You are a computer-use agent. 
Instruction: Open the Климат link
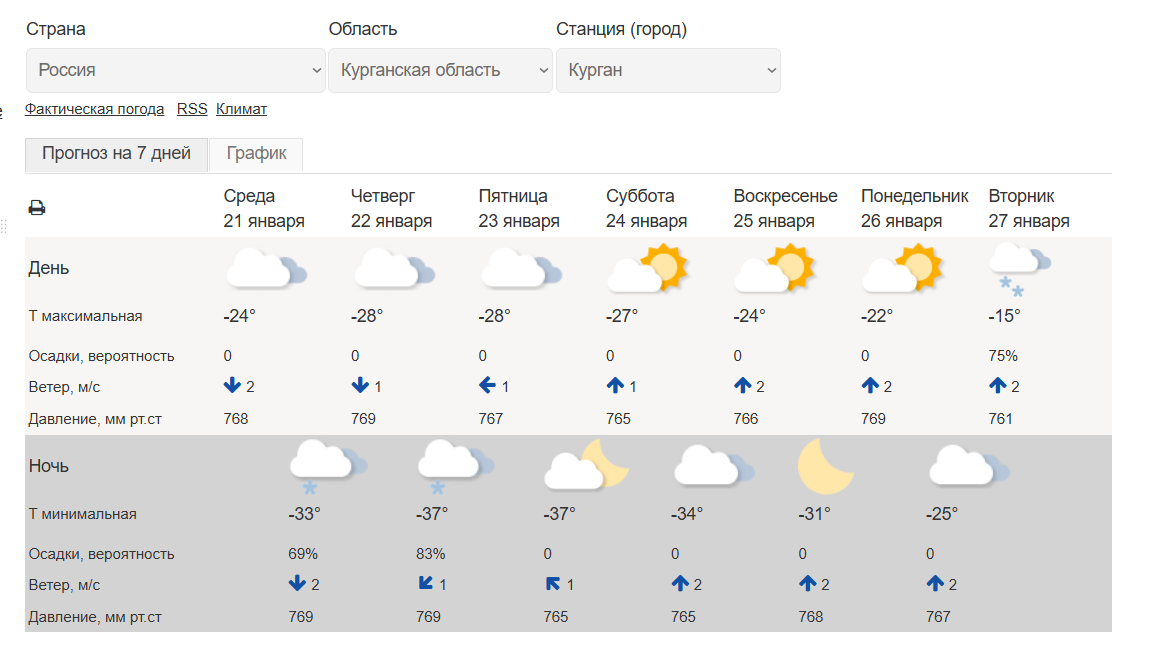(x=241, y=109)
